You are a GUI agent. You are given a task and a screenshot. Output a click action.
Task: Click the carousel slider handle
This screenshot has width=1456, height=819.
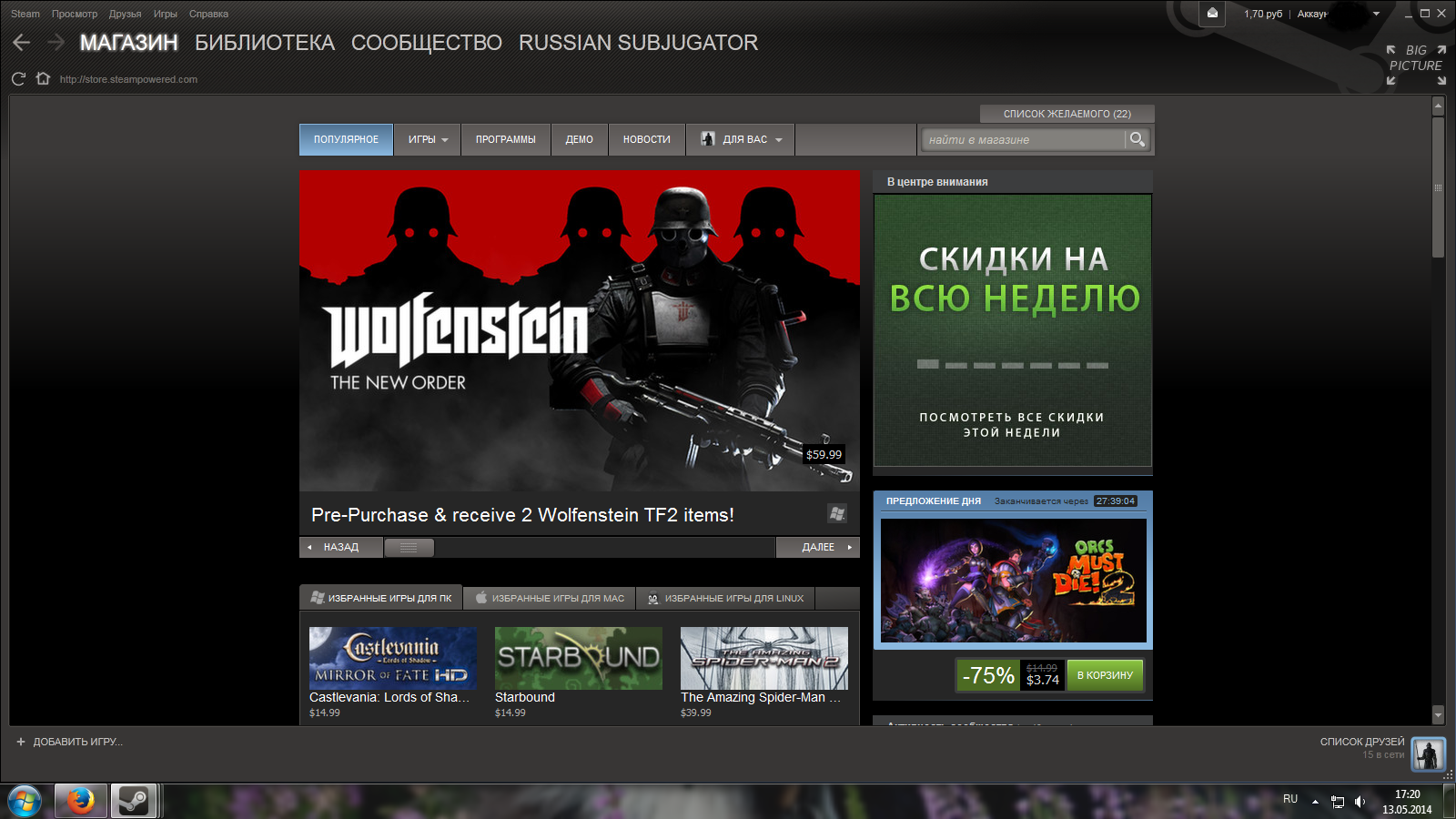click(x=409, y=547)
